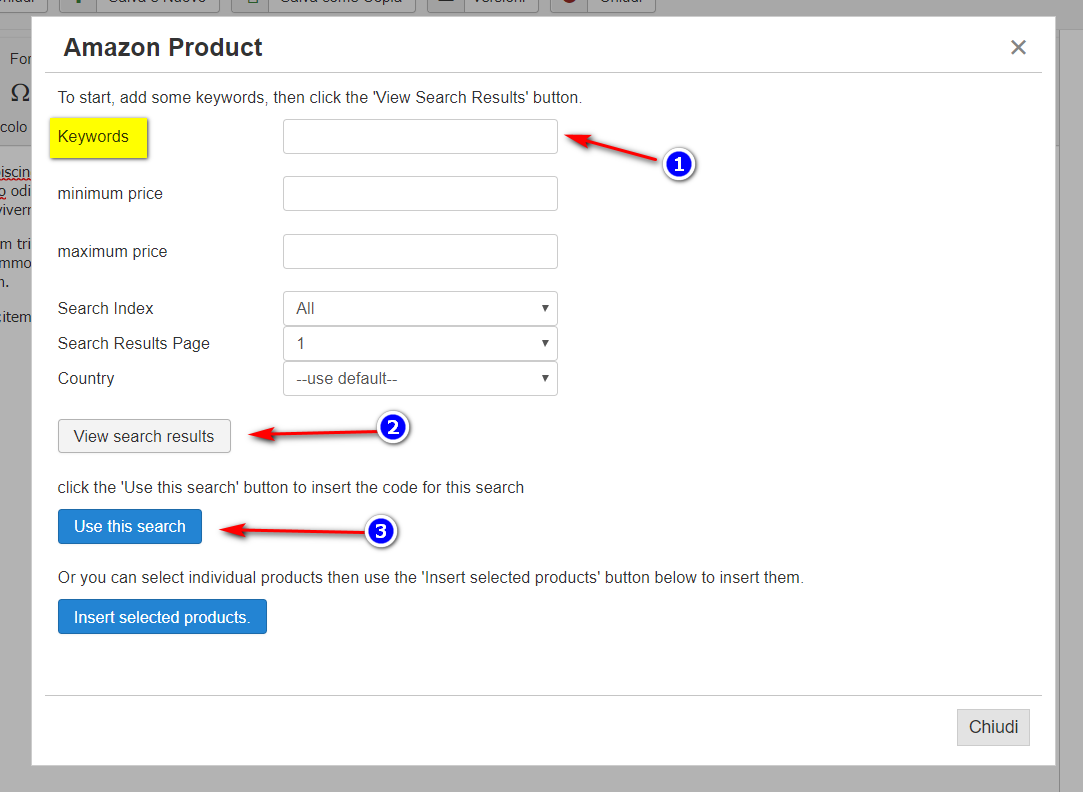
Task: Click the Keywords label
Action: 93,137
